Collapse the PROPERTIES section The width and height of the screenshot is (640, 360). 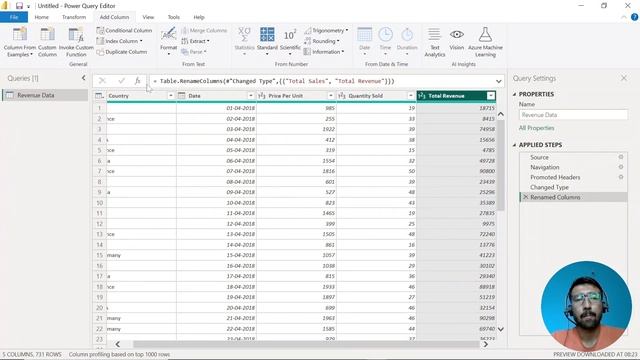click(x=514, y=94)
